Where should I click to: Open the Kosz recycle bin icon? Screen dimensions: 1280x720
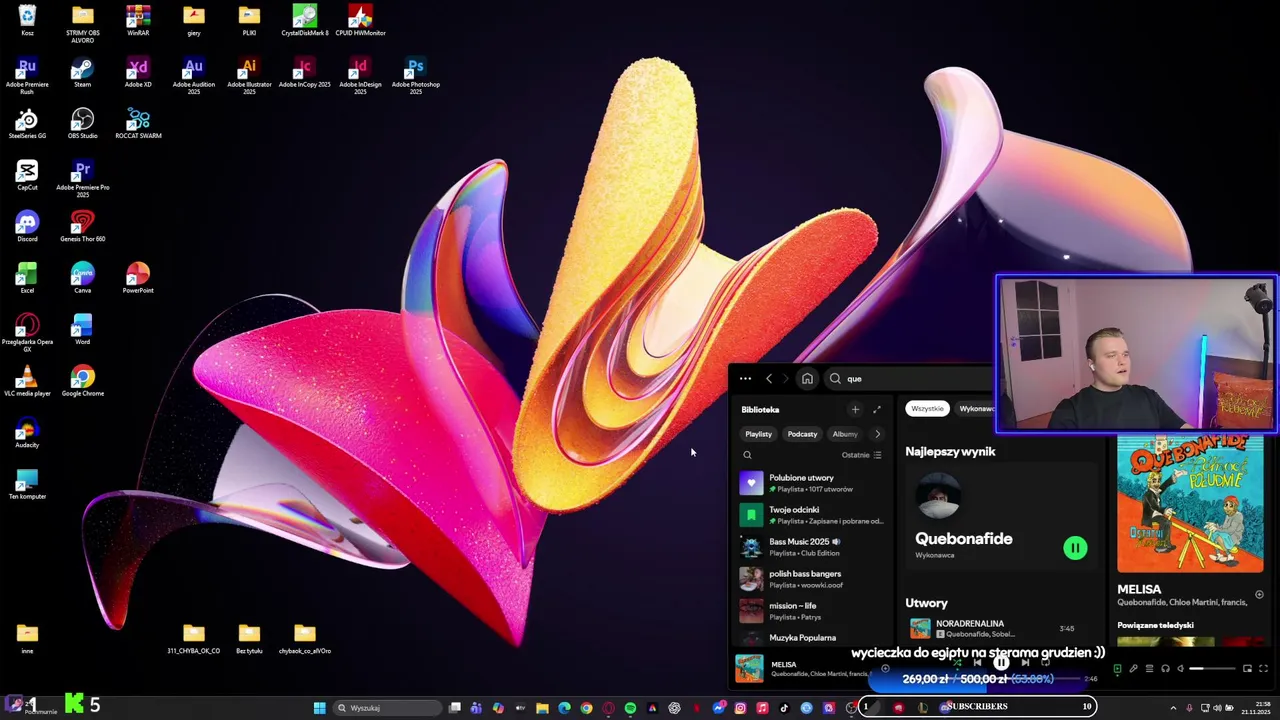tap(27, 20)
